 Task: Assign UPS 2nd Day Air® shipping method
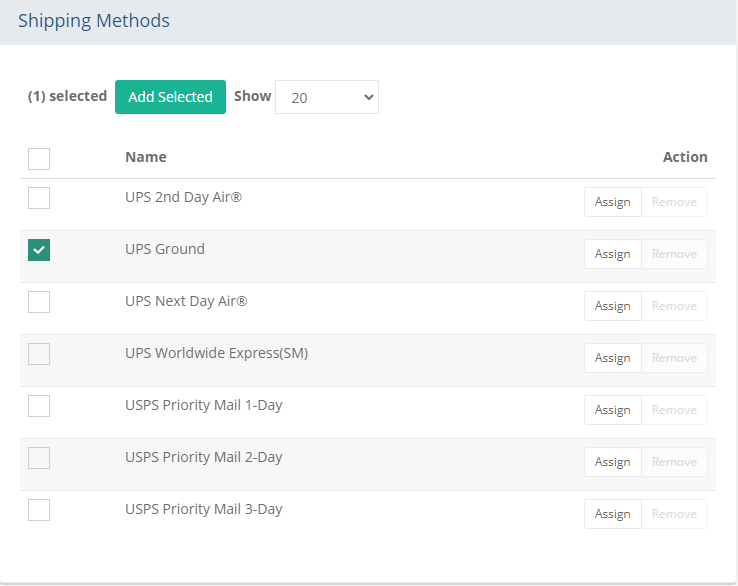coord(612,202)
